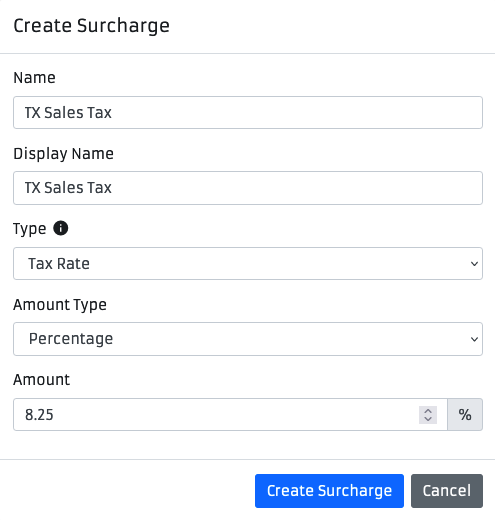This screenshot has height=520, width=495.
Task: Cancel the surcharge dialog
Action: click(x=447, y=491)
